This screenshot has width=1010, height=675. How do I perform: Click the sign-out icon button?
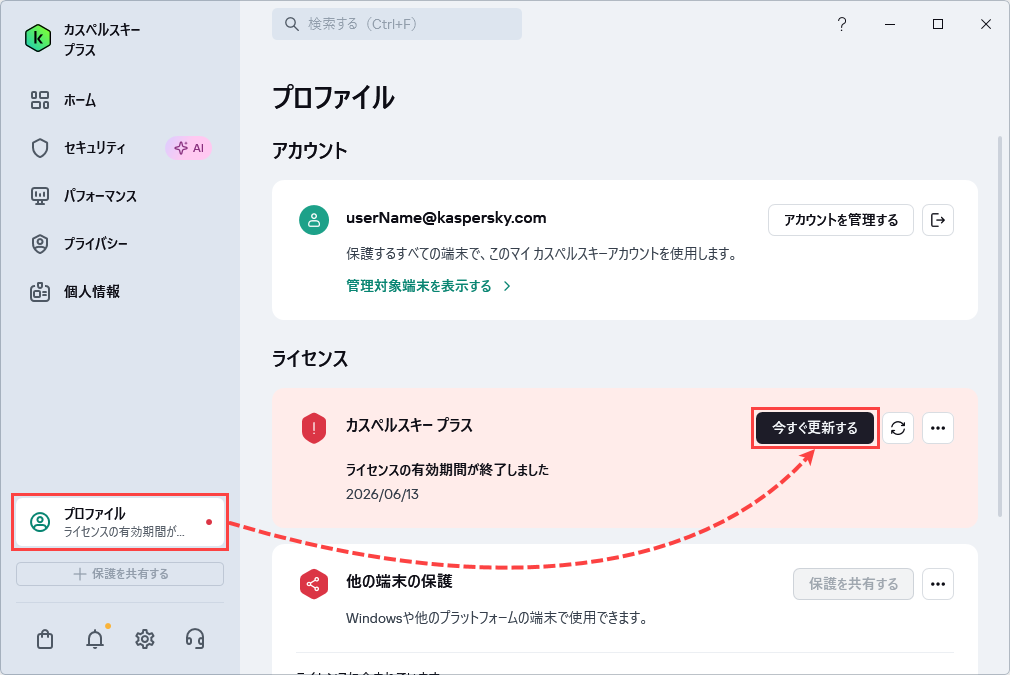point(938,220)
